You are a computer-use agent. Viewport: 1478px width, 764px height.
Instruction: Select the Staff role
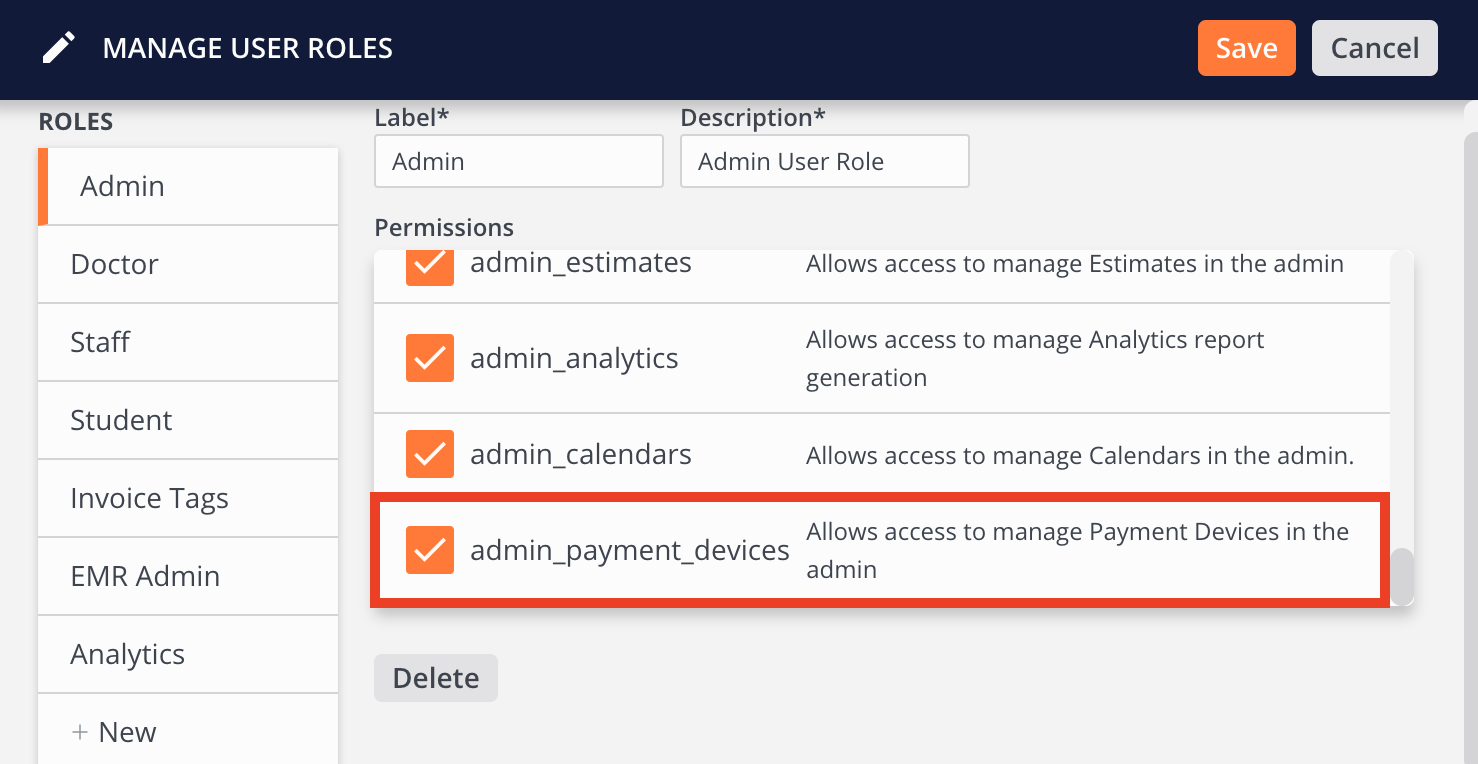tap(188, 342)
